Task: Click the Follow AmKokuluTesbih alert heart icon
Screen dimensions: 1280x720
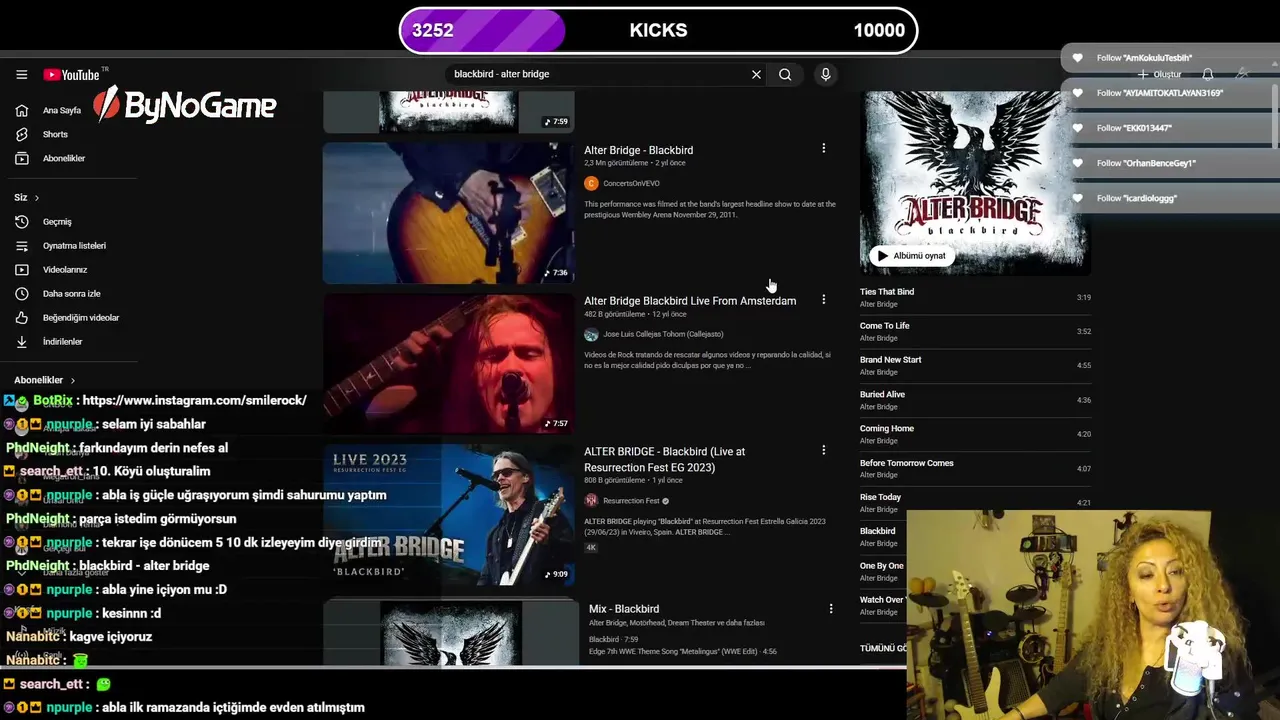Action: coord(1077,58)
